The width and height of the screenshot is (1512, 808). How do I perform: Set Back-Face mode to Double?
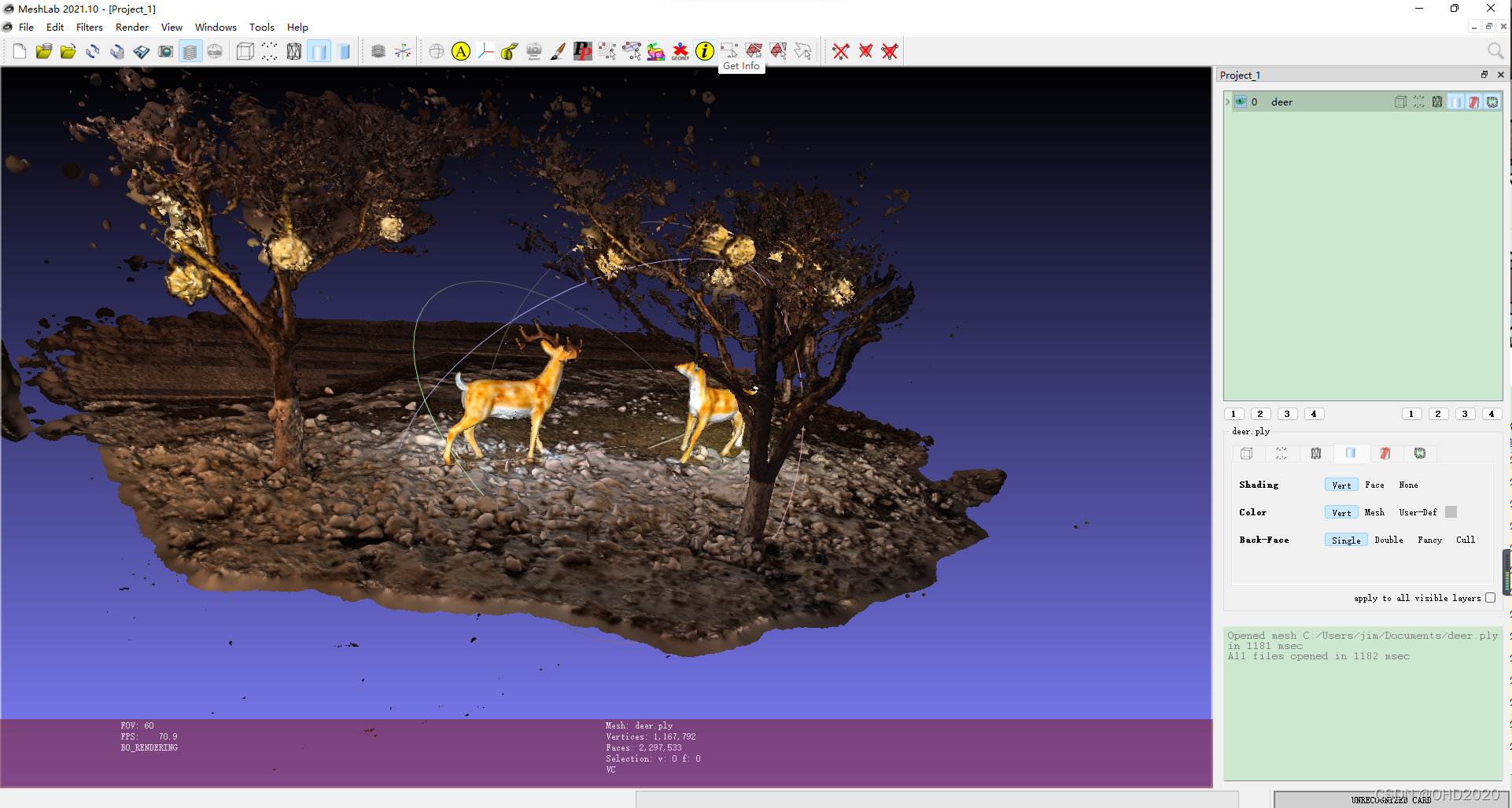coord(1388,540)
